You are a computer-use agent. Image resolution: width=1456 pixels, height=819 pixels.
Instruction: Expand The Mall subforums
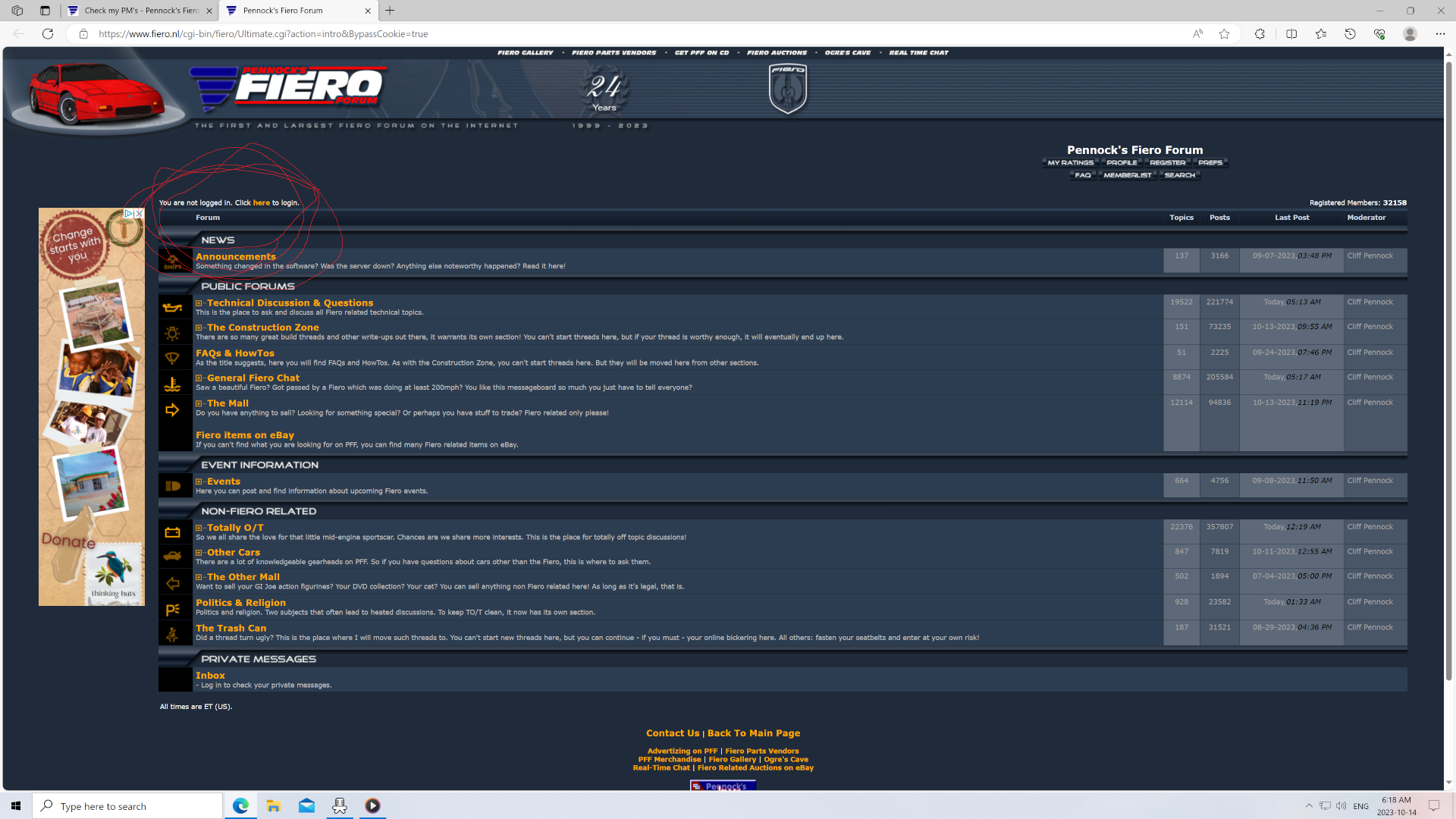point(199,403)
